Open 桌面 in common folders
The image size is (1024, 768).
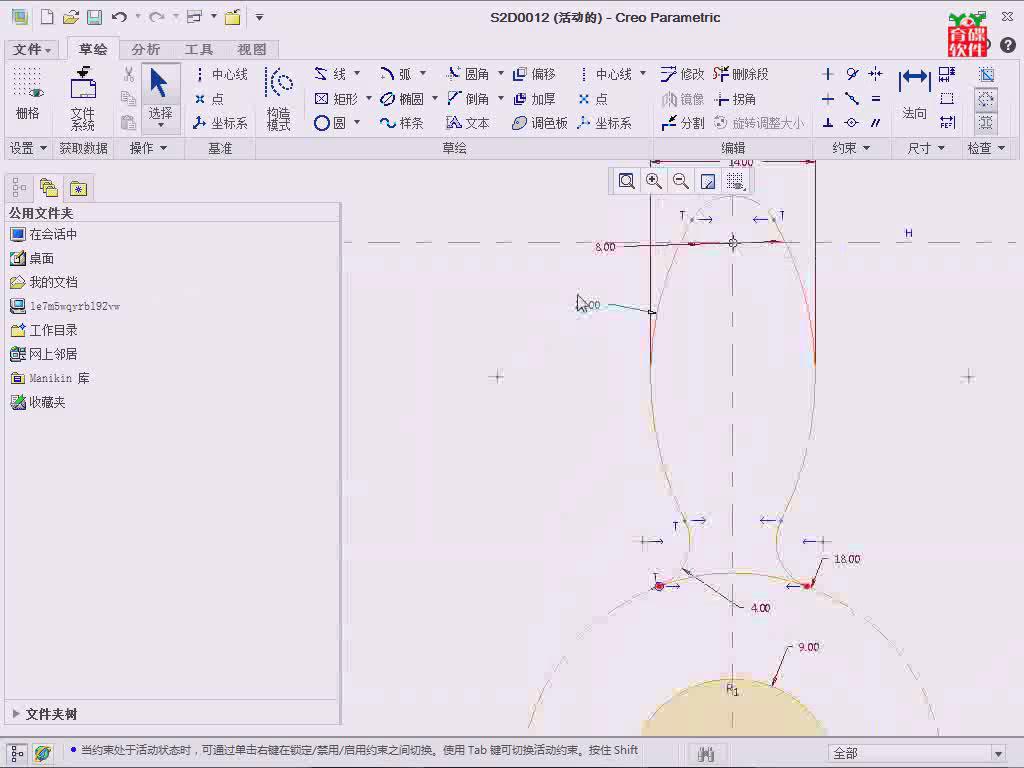click(32, 259)
